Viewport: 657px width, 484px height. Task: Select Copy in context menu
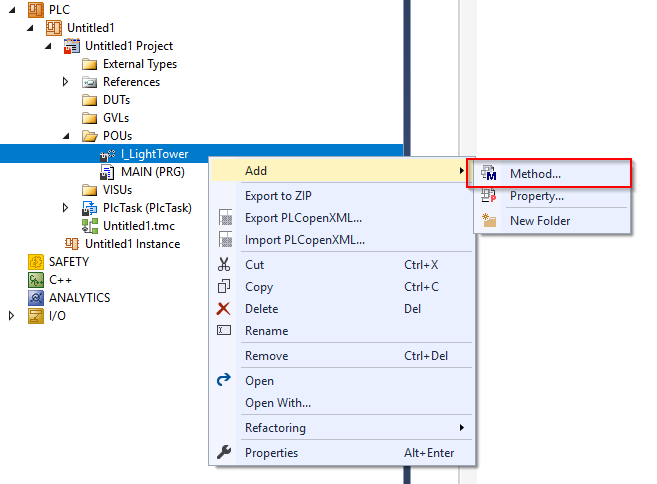click(342, 287)
